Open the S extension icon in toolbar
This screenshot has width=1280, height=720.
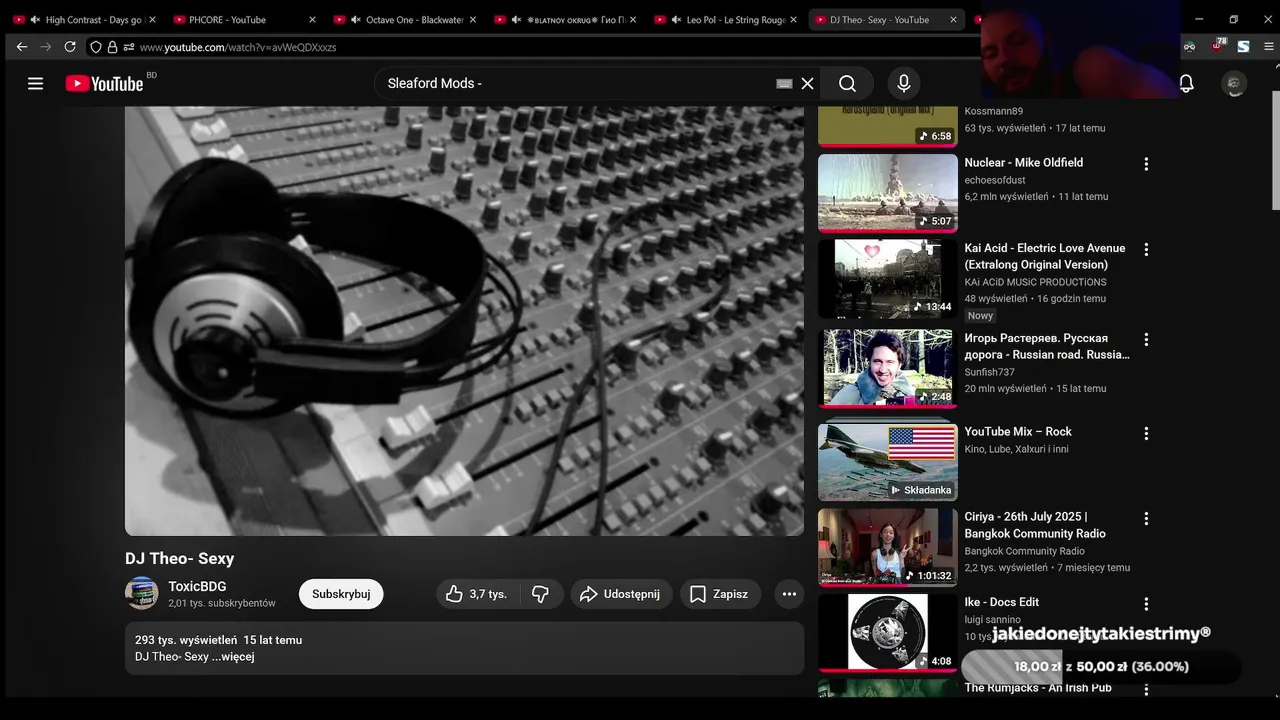(x=1243, y=47)
